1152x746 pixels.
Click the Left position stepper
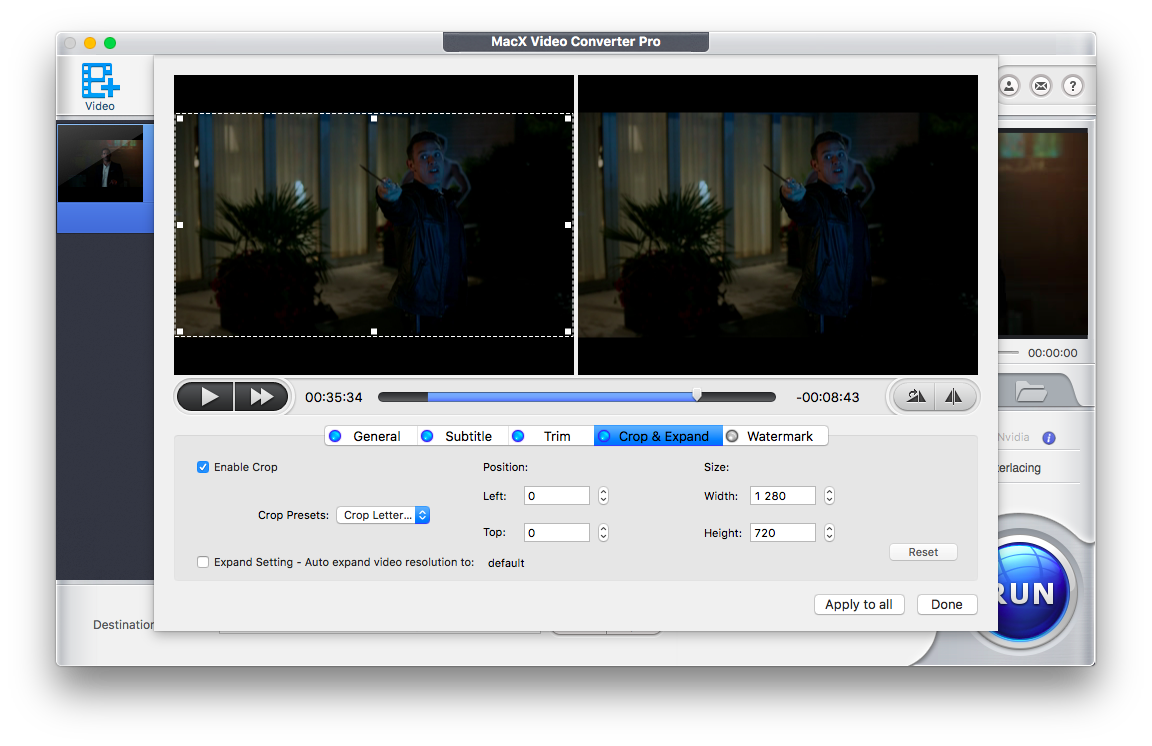pos(603,495)
